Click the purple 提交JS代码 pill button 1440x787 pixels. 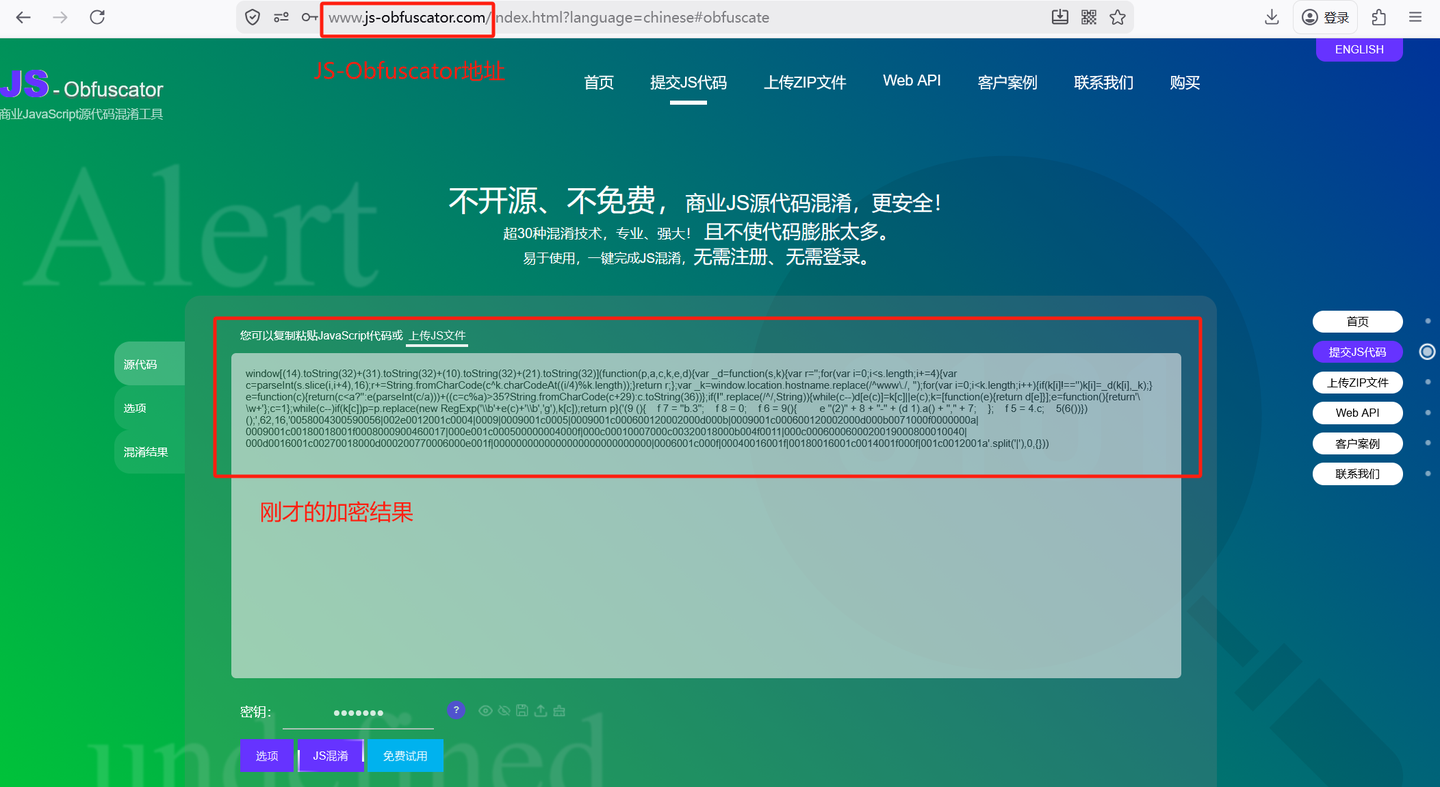pos(1357,352)
